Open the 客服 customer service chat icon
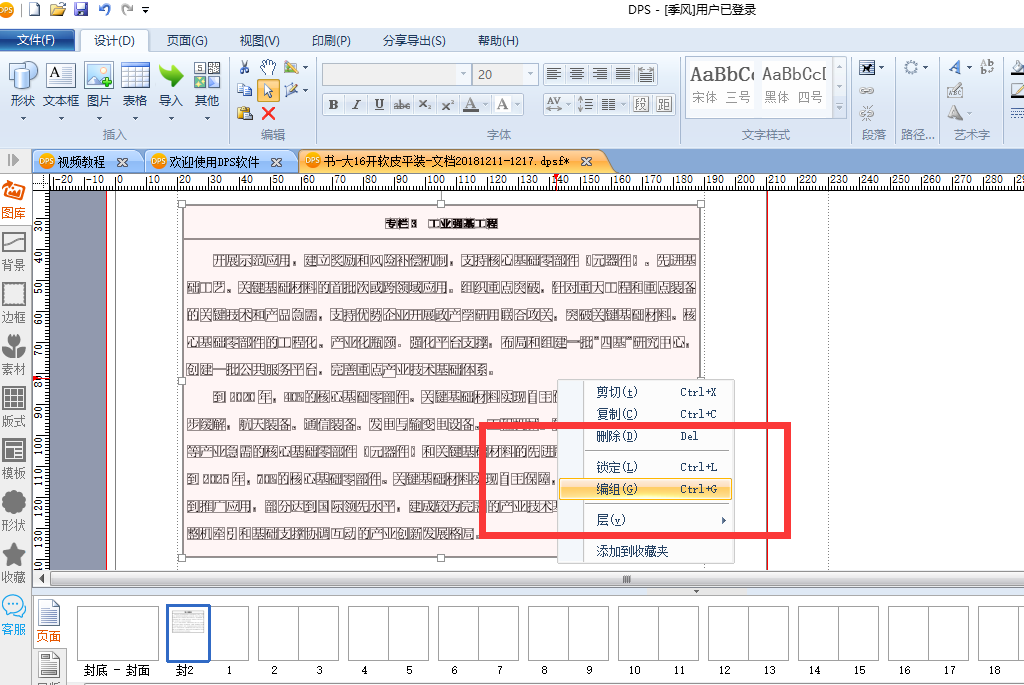The image size is (1024, 685). pos(14,614)
